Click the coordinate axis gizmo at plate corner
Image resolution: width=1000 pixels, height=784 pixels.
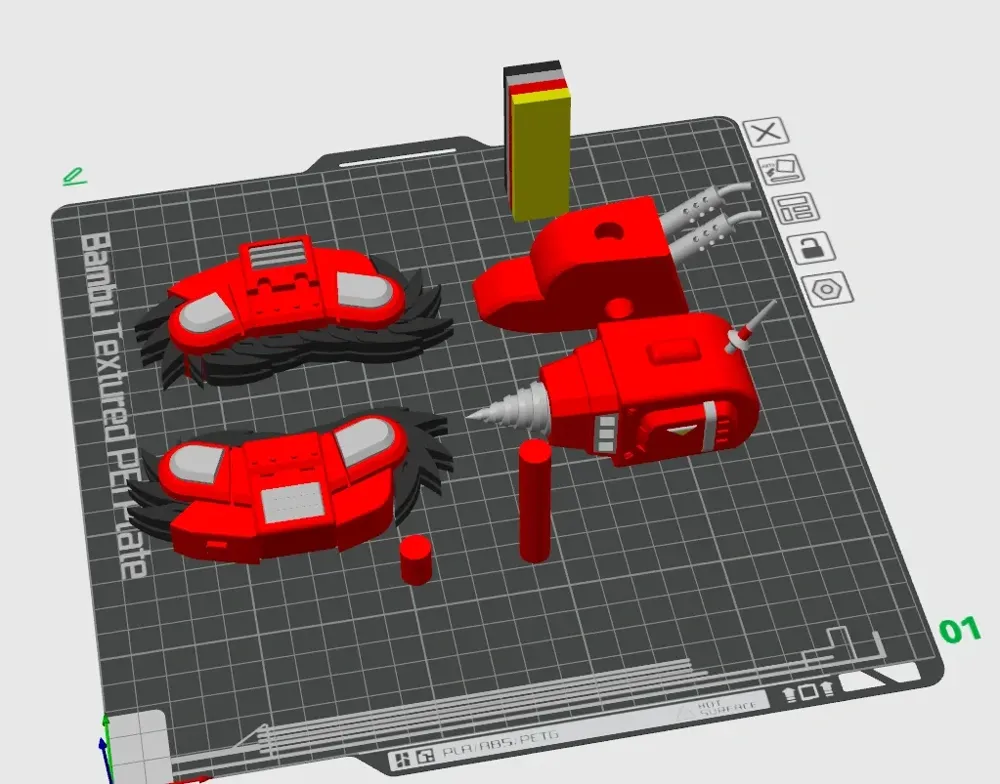point(107,736)
